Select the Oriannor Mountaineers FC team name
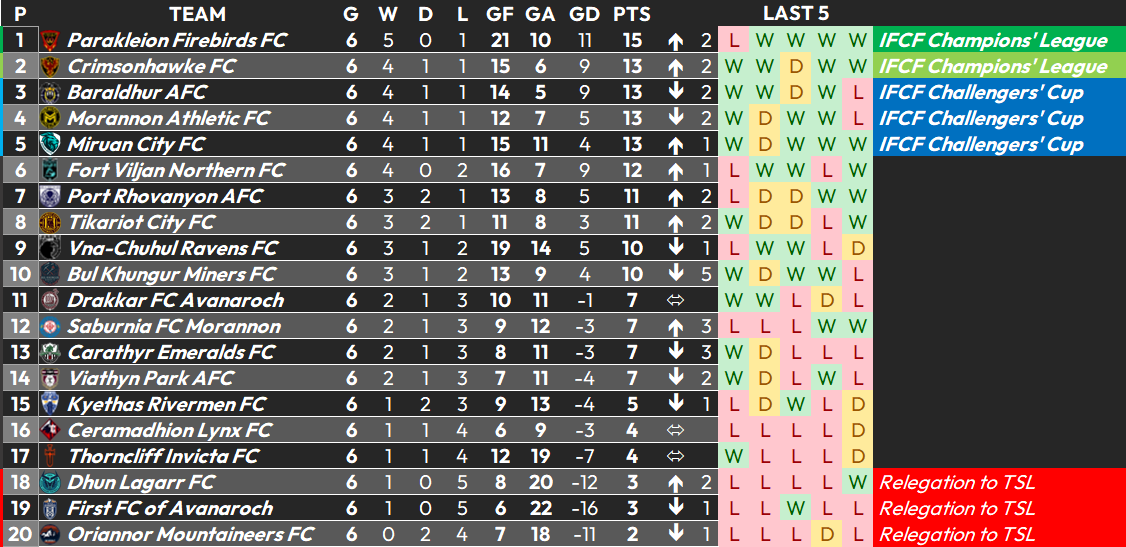The height and width of the screenshot is (547, 1126). 190,534
